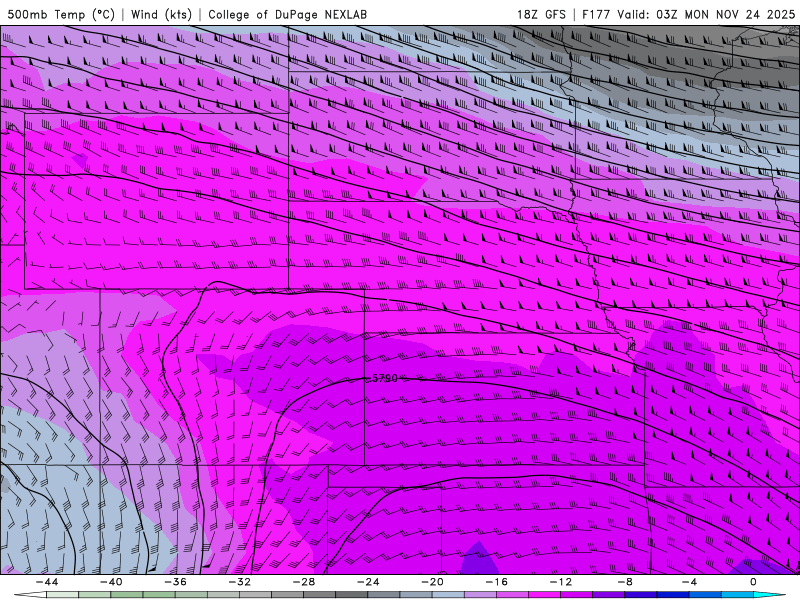Screen dimensions: 800x600
Task: Click the '-40' colorbar label
Action: (x=111, y=582)
